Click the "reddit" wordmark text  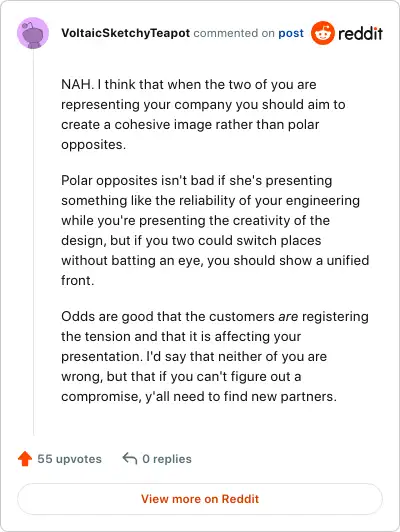[360, 33]
